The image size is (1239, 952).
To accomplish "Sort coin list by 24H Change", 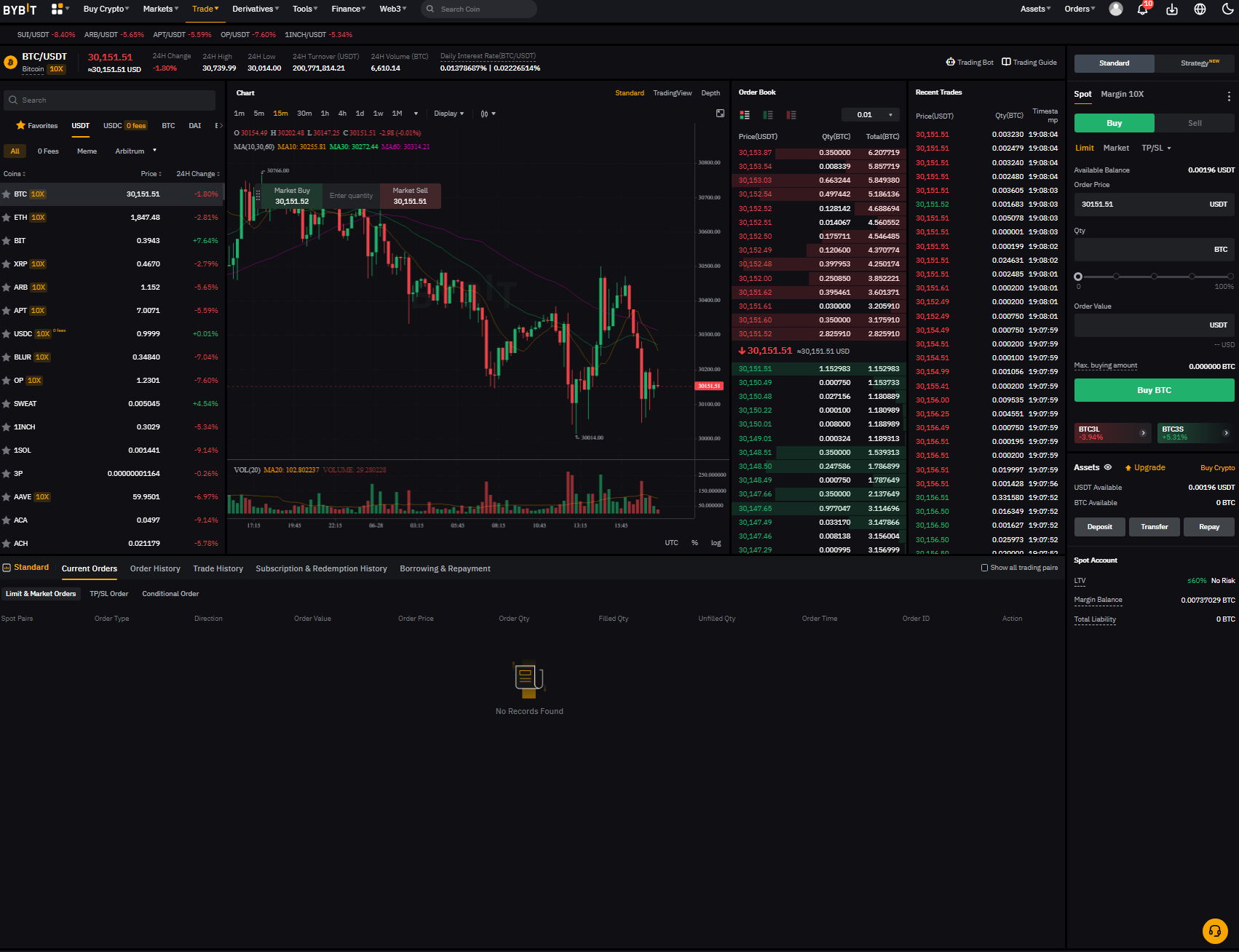I will 197,174.
